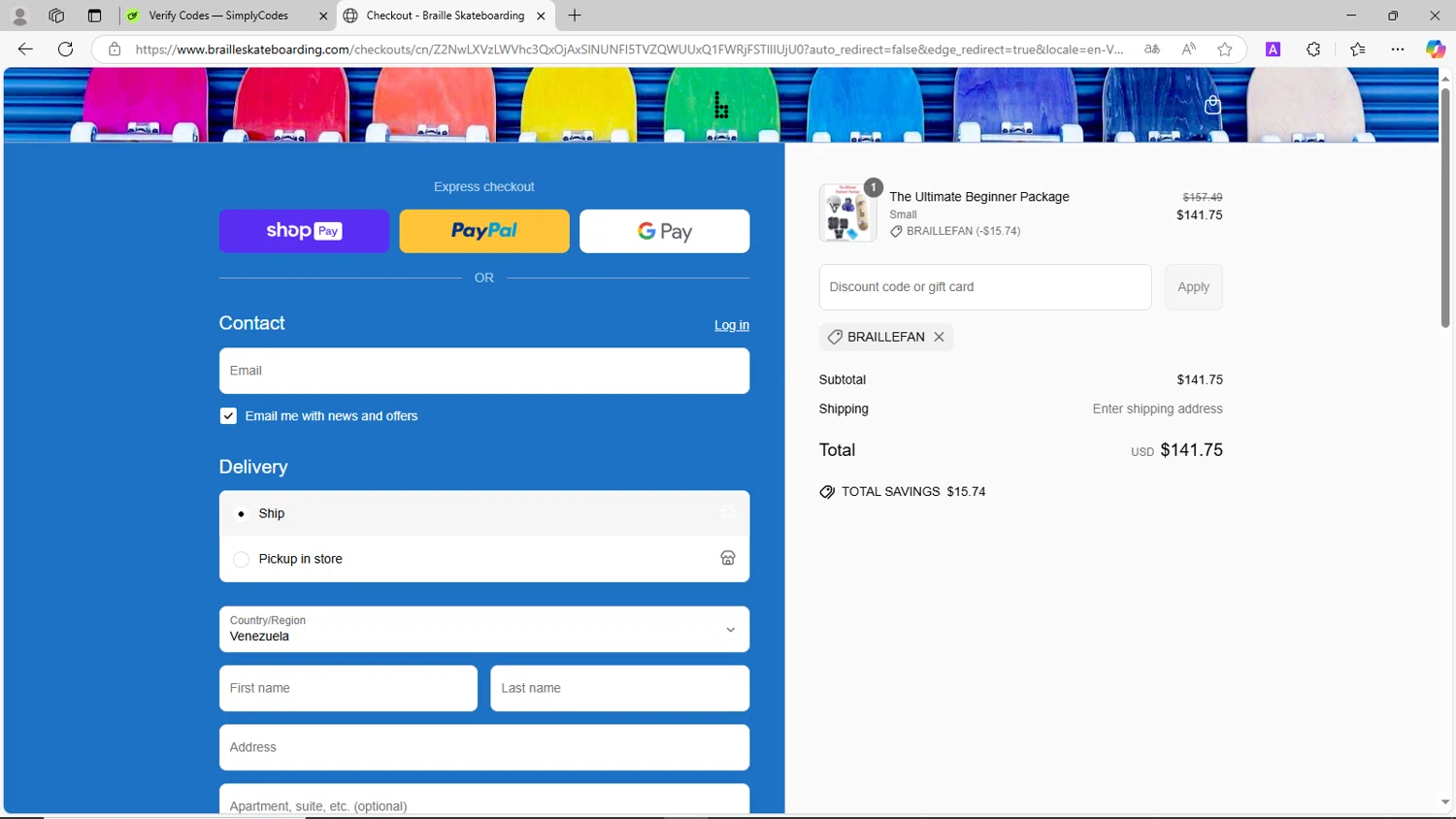Focus the First name field
The width and height of the screenshot is (1456, 819).
click(348, 688)
